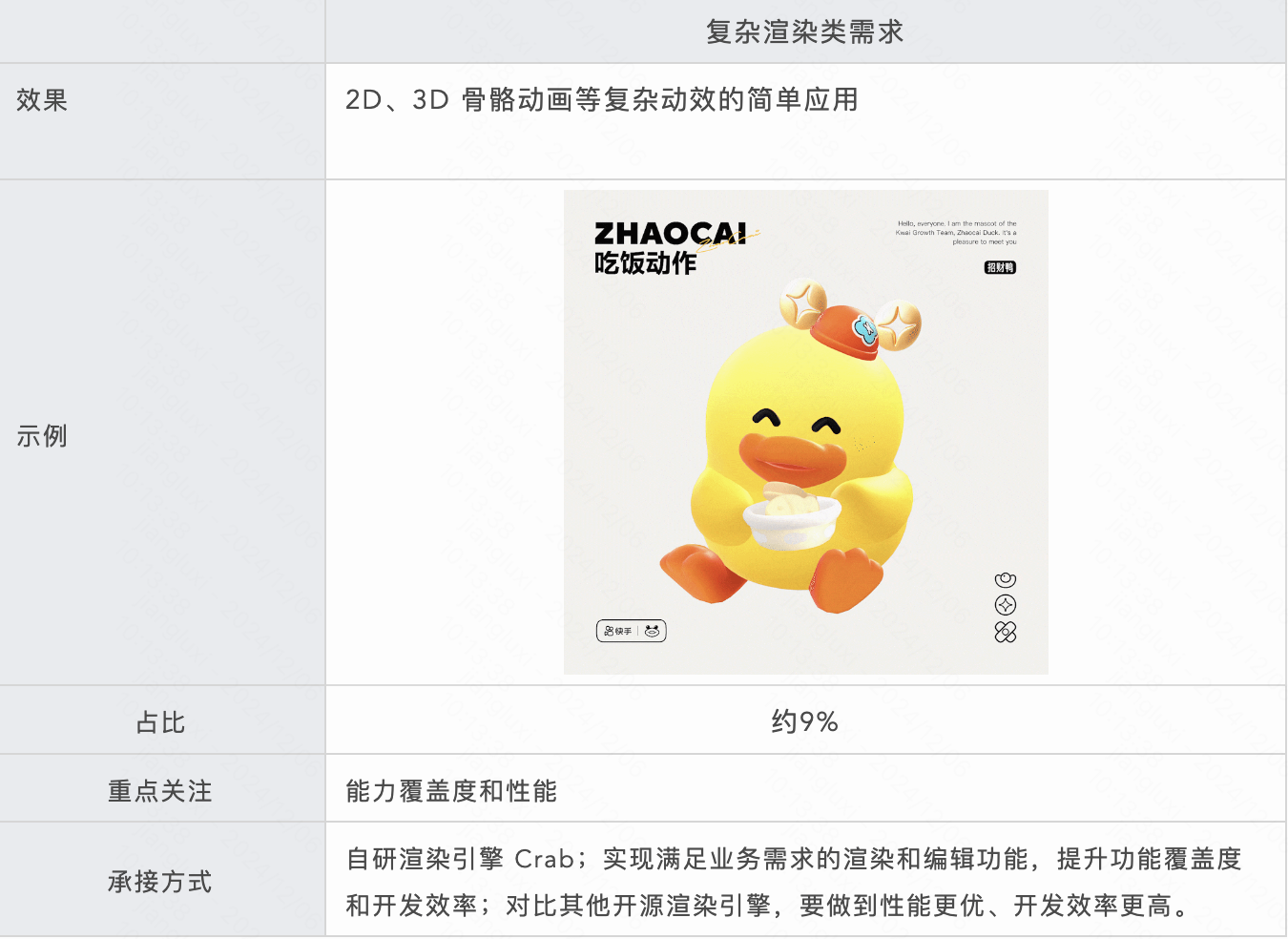Click the gold ingot icon in the image
This screenshot has width=1288, height=939.
coord(1006,580)
